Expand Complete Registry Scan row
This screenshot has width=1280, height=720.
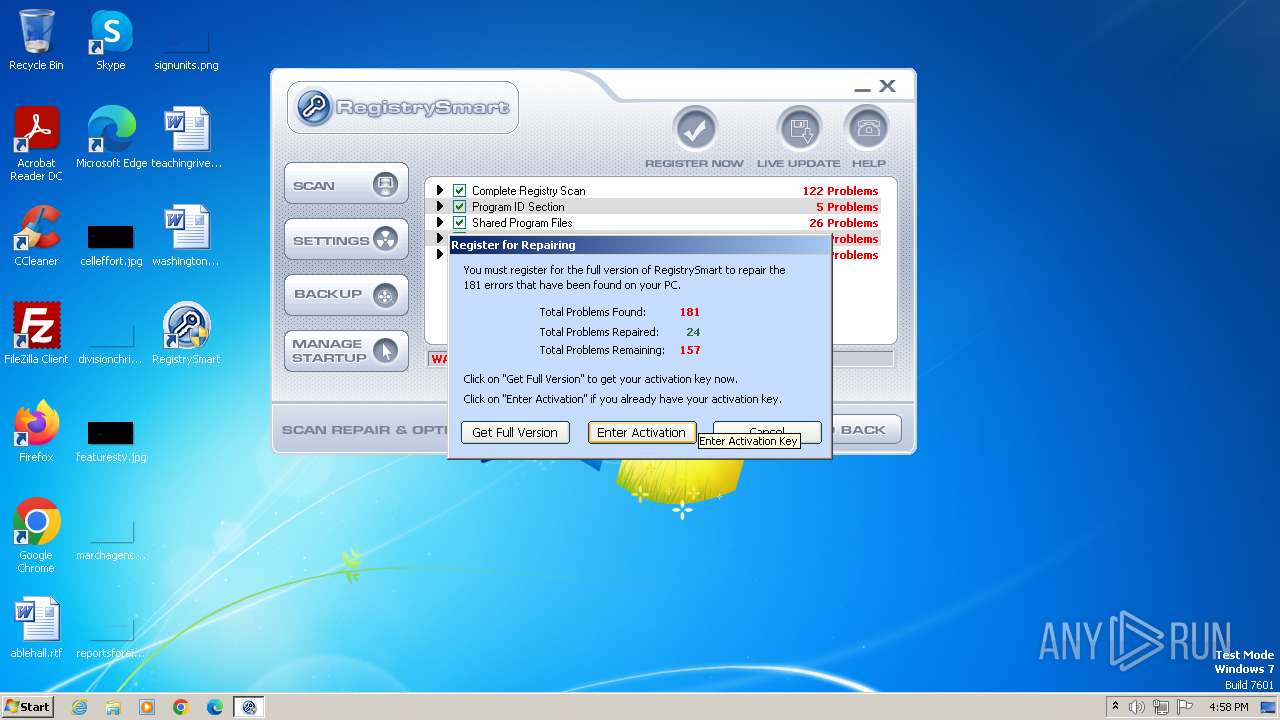click(439, 190)
